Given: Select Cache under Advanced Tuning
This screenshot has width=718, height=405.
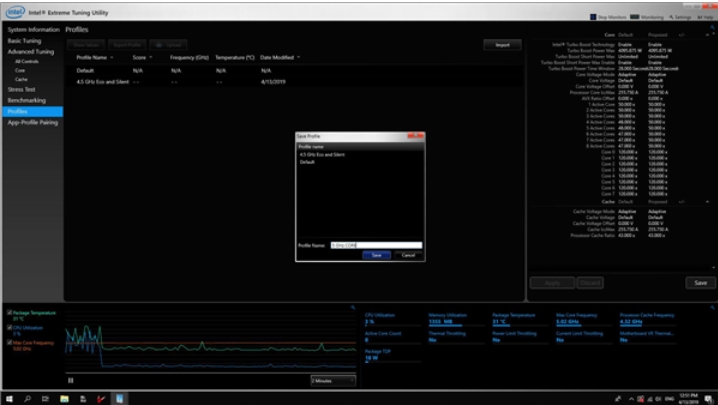Looking at the screenshot, I should point(21,79).
